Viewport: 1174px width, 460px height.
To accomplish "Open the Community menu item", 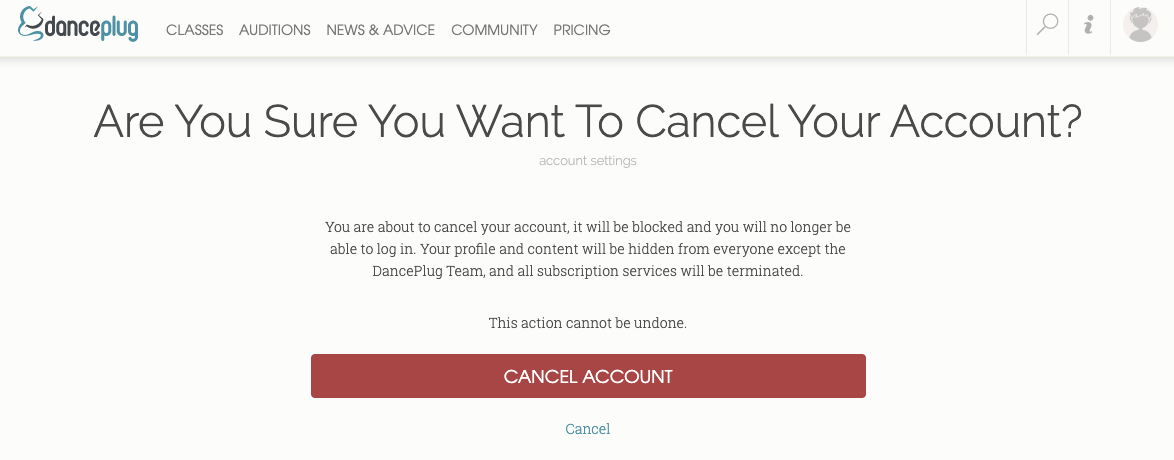I will coord(494,30).
